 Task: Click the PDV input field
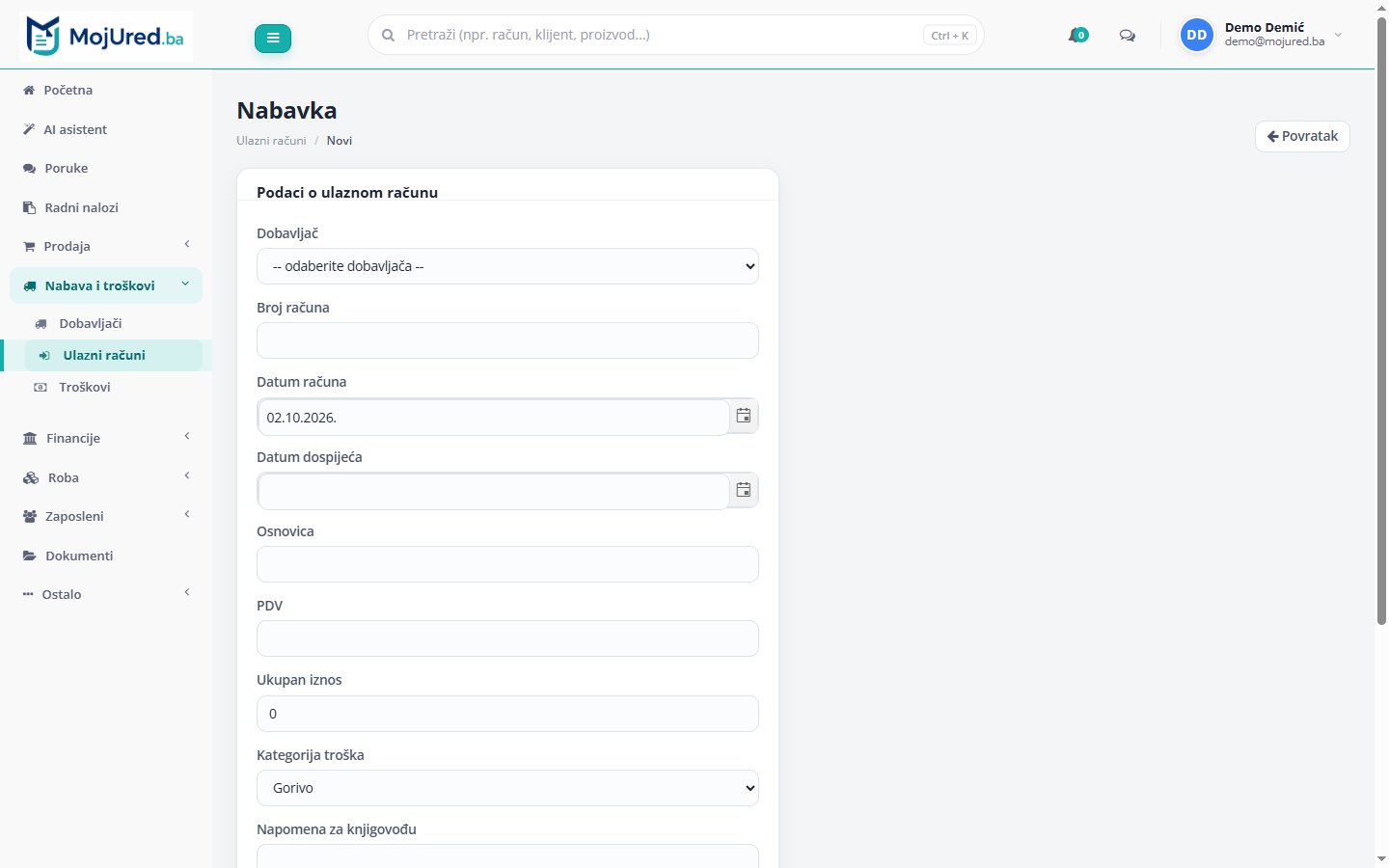pos(507,638)
